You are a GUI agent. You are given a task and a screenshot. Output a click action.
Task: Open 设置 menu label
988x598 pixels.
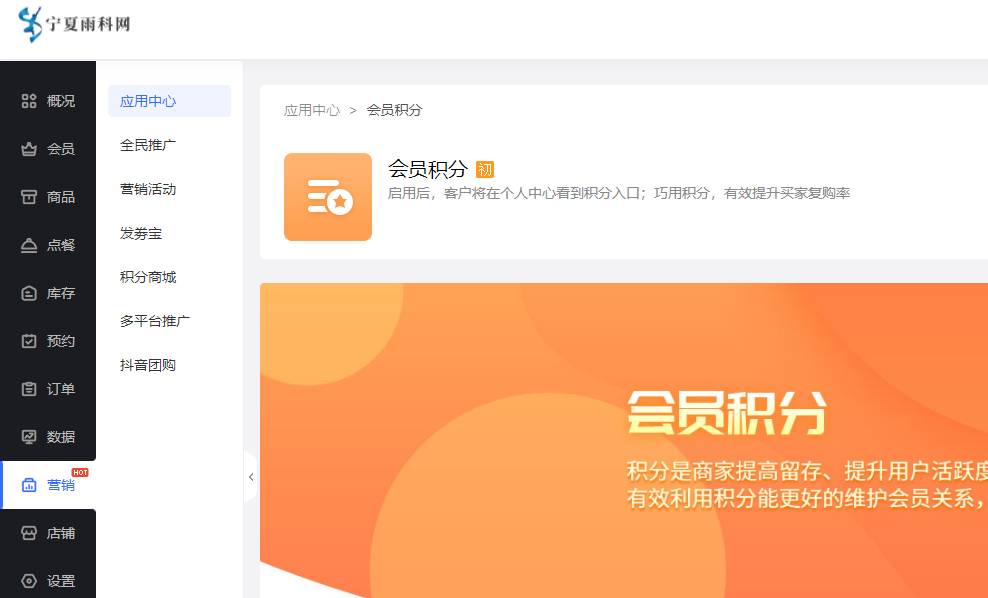point(60,581)
